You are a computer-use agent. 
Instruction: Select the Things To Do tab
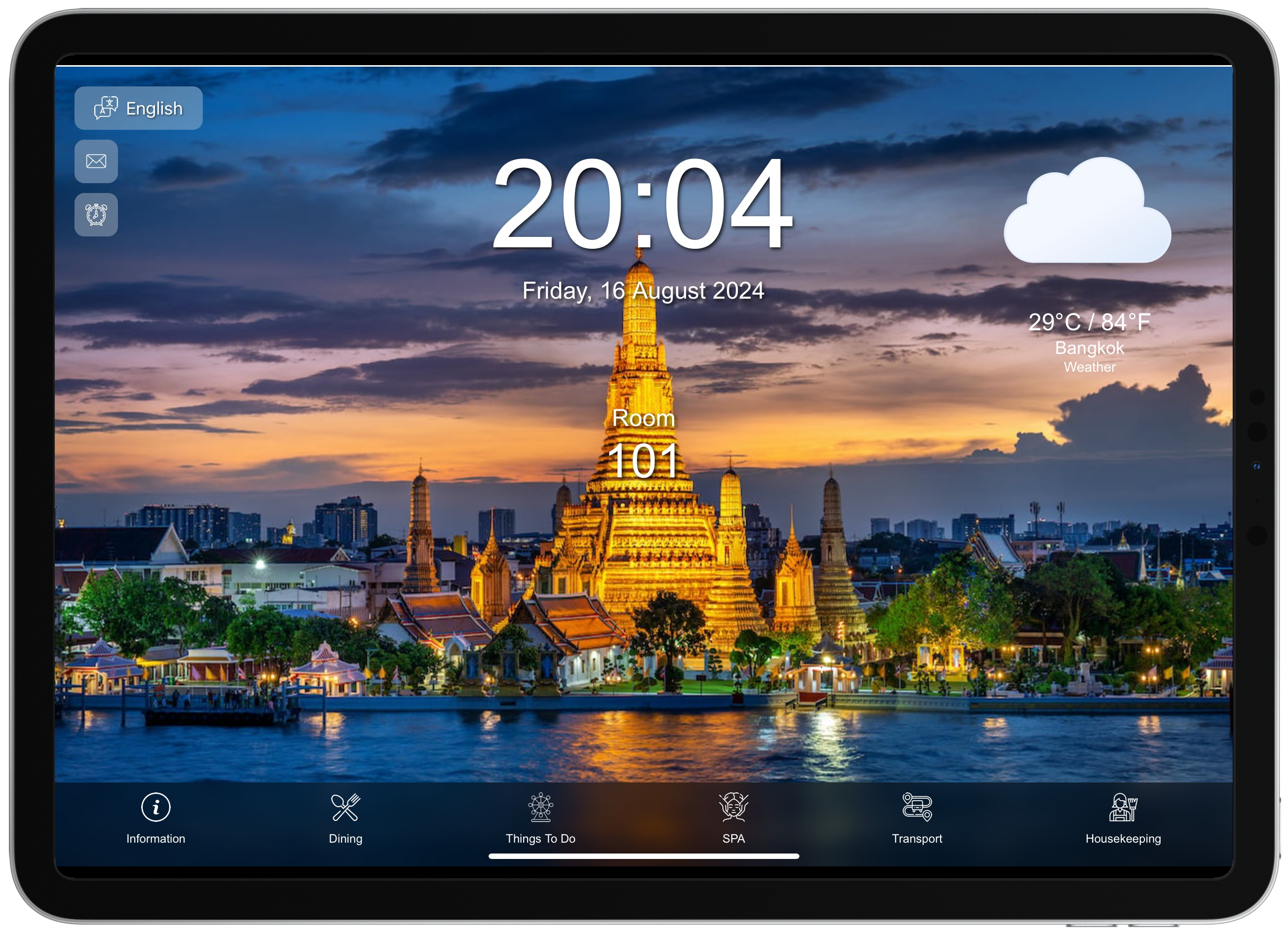click(541, 818)
